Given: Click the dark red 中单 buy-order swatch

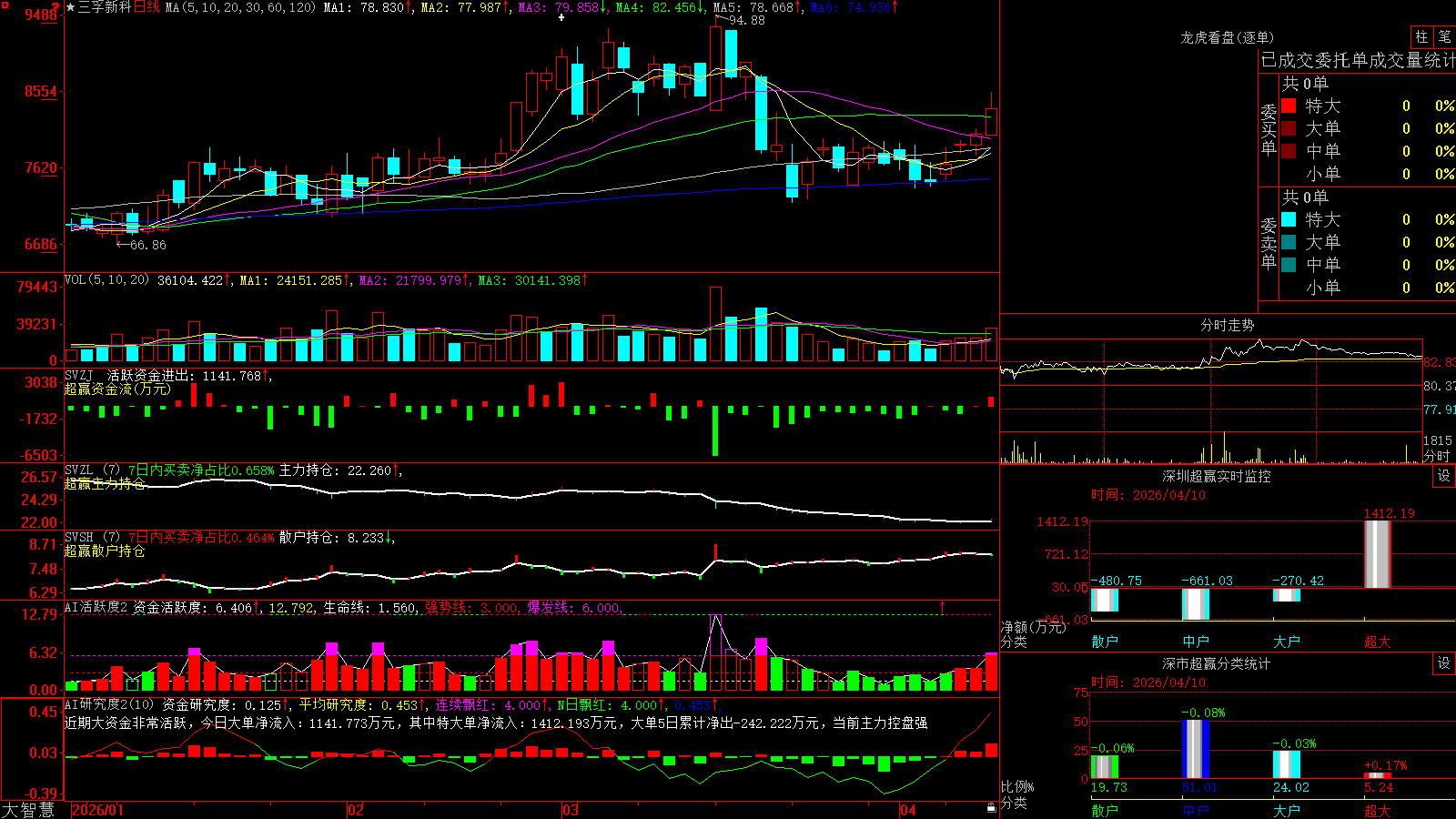Looking at the screenshot, I should [1289, 151].
